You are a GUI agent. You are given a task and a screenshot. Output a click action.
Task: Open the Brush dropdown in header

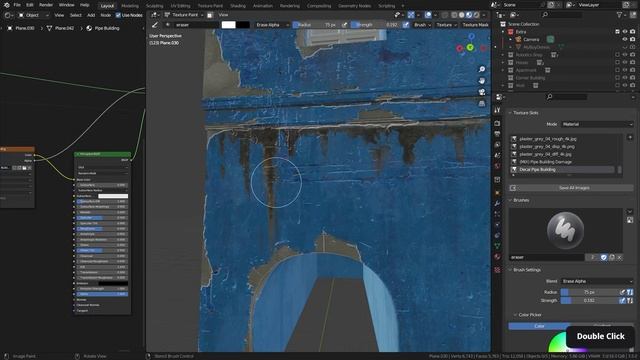[422, 25]
